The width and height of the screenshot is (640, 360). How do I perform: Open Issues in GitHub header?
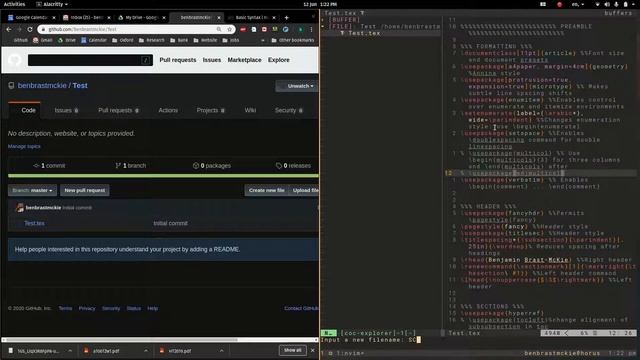coord(212,60)
